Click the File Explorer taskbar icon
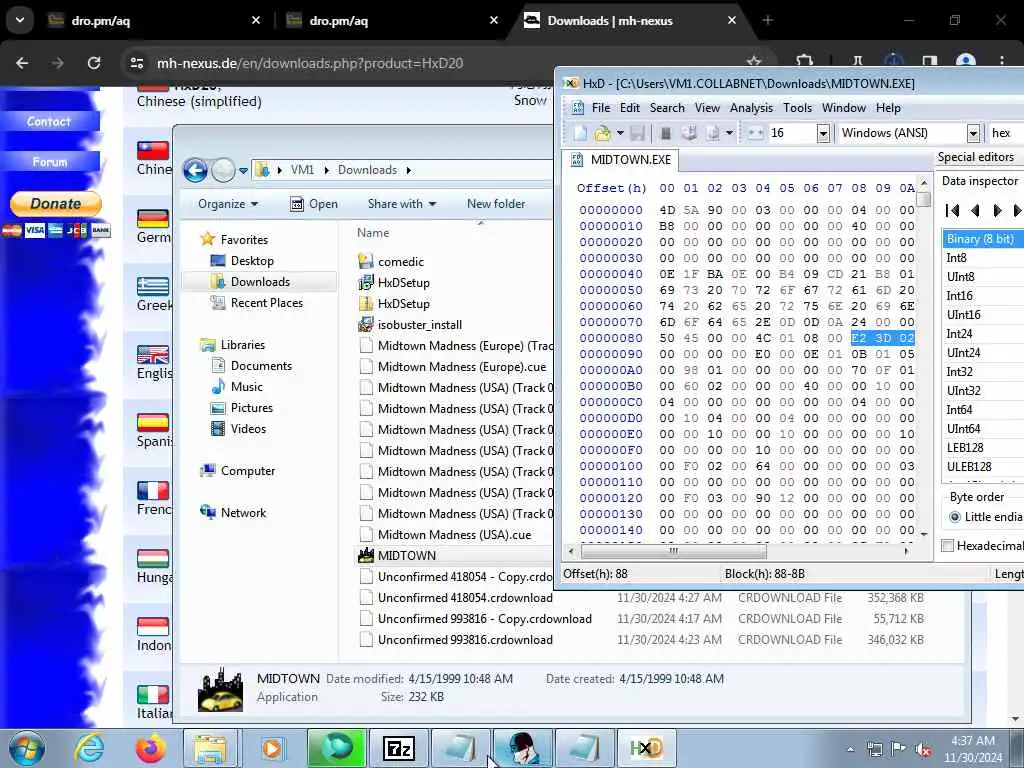 210,748
